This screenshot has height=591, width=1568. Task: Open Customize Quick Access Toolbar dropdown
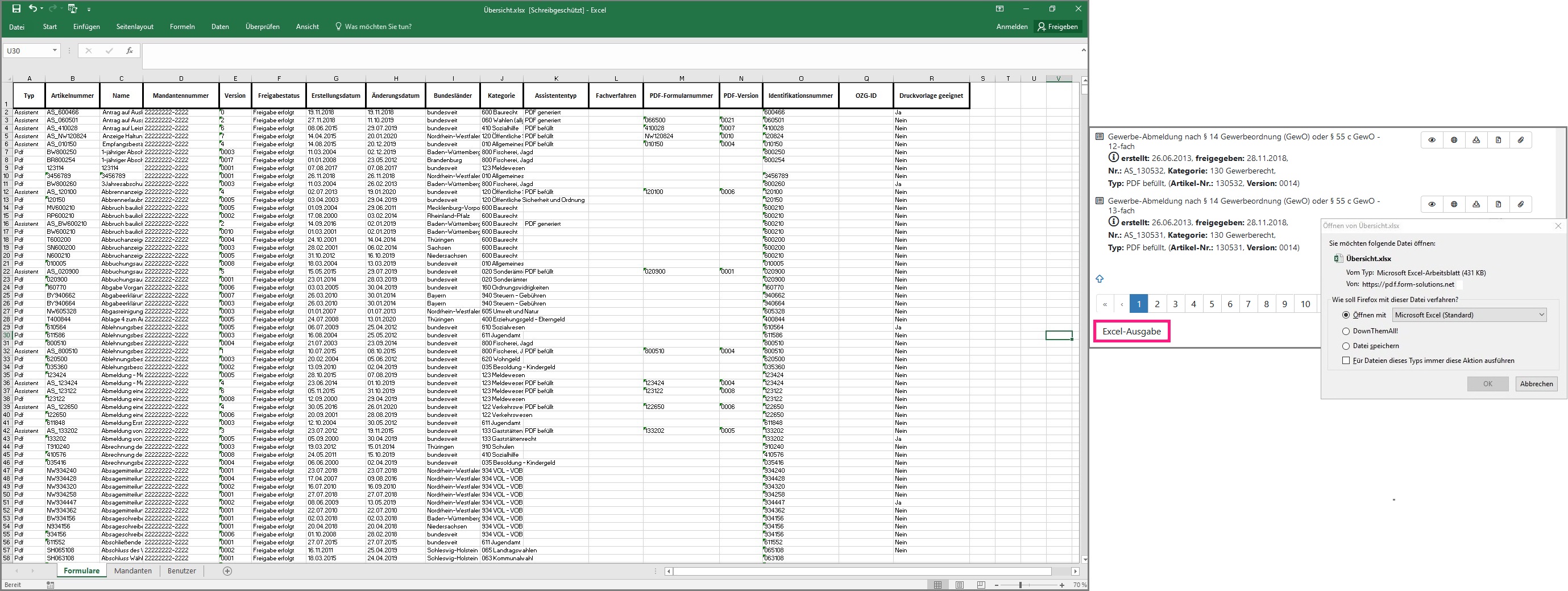coord(89,10)
